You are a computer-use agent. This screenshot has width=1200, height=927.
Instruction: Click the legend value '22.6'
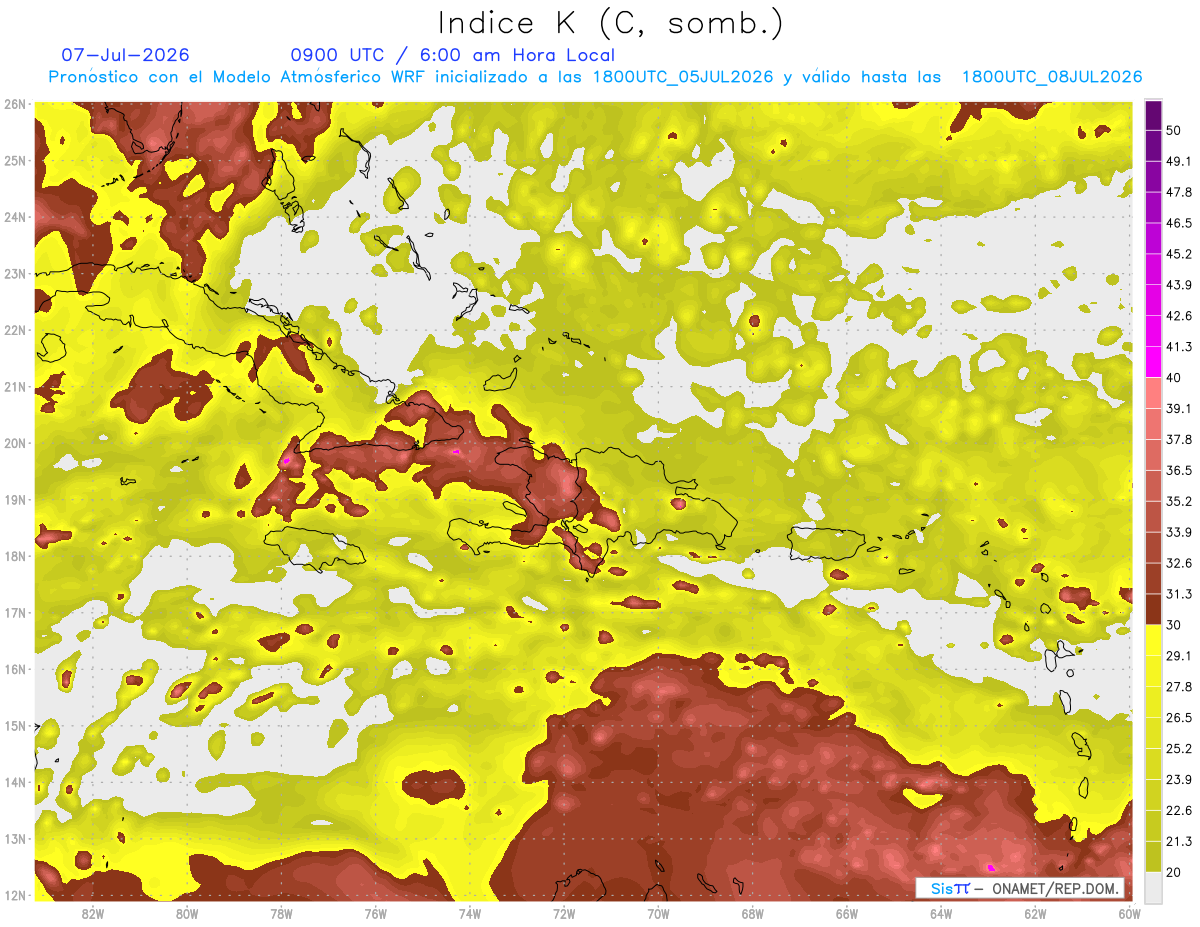(x=1179, y=811)
